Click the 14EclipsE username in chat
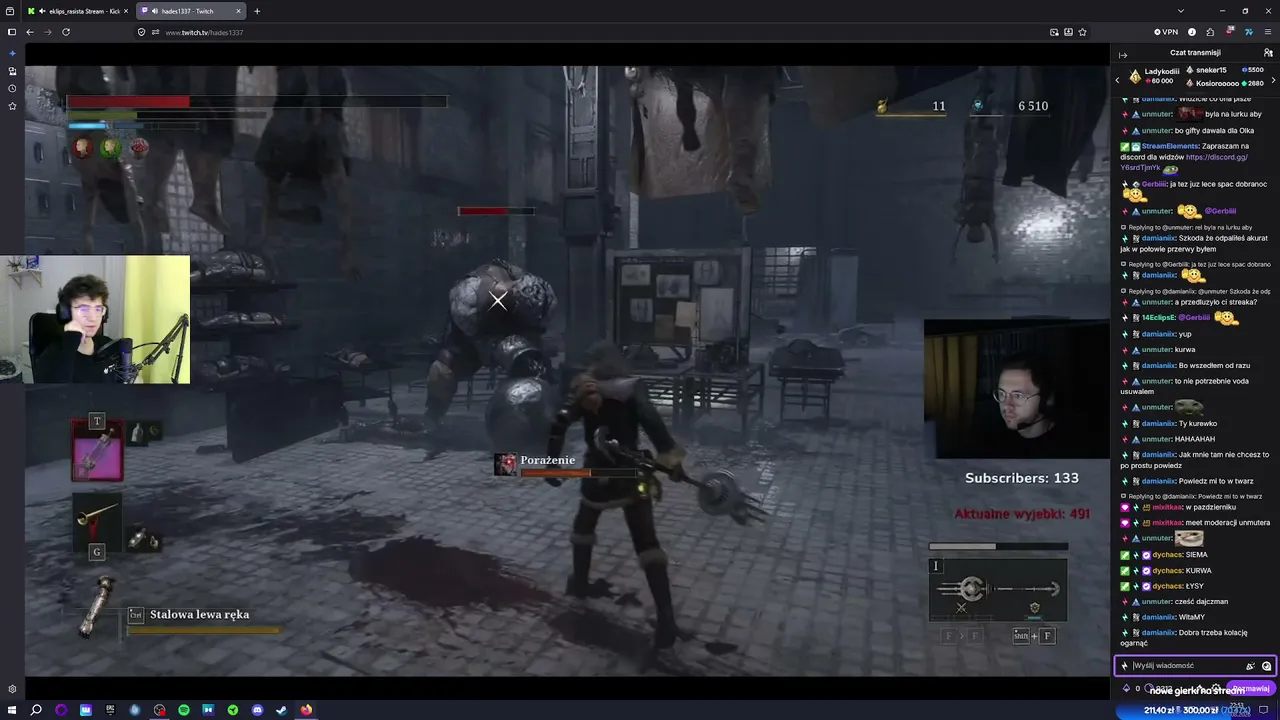 (x=1157, y=317)
